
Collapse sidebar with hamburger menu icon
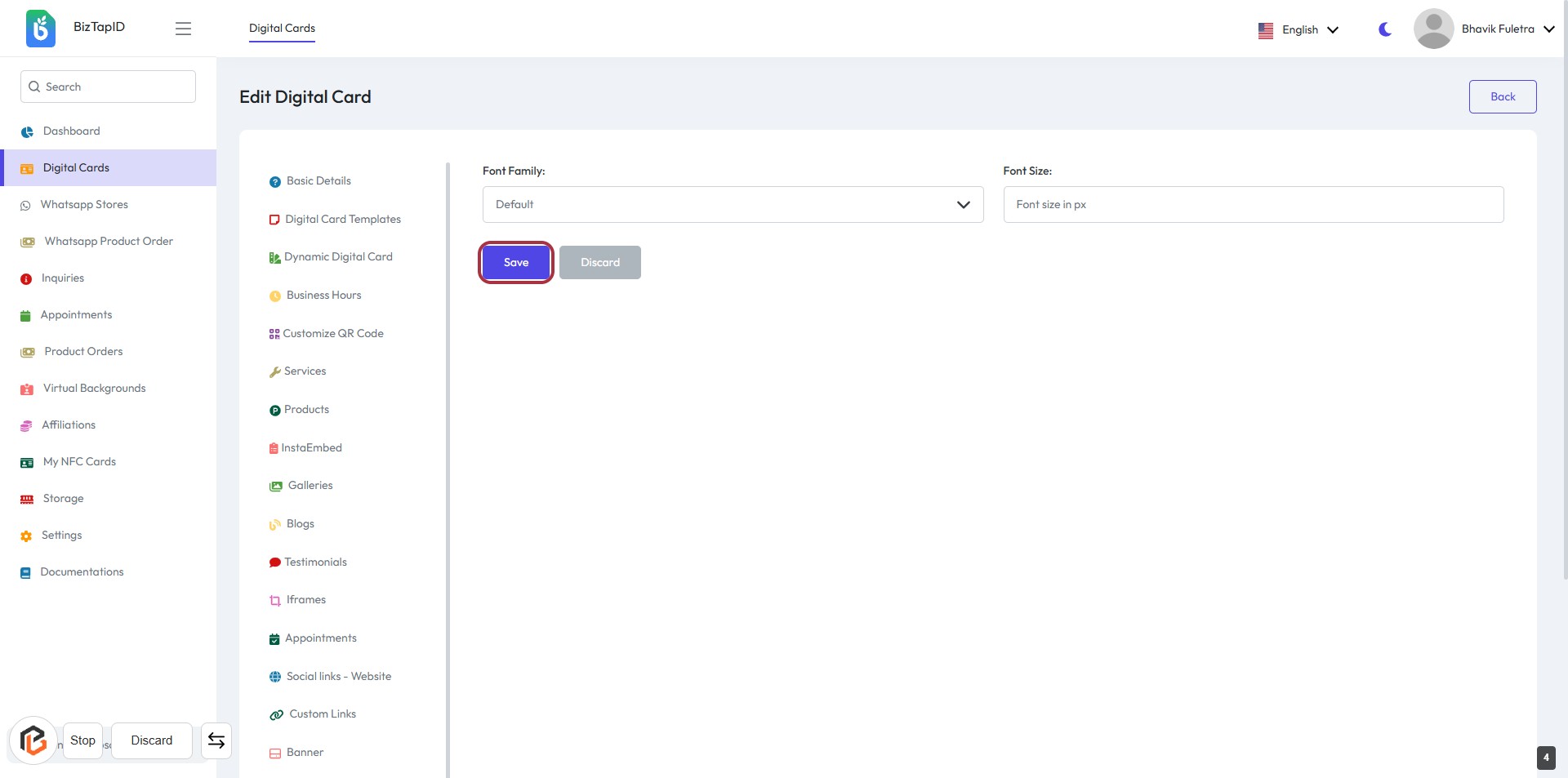pos(183,29)
